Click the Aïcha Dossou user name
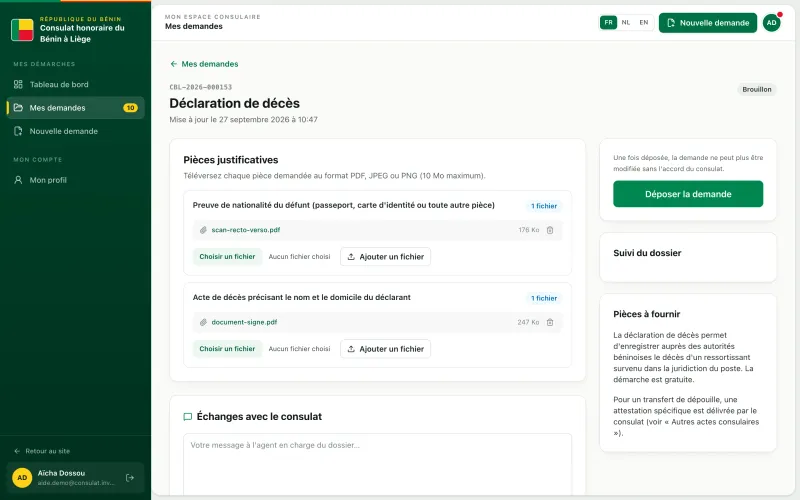This screenshot has height=500, width=800. (61, 473)
